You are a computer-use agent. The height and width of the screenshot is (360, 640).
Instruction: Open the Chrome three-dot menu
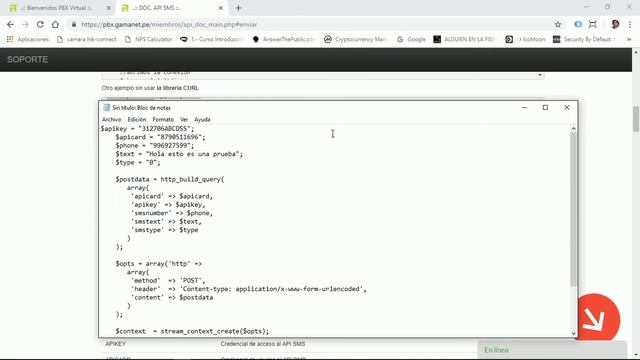(630, 24)
